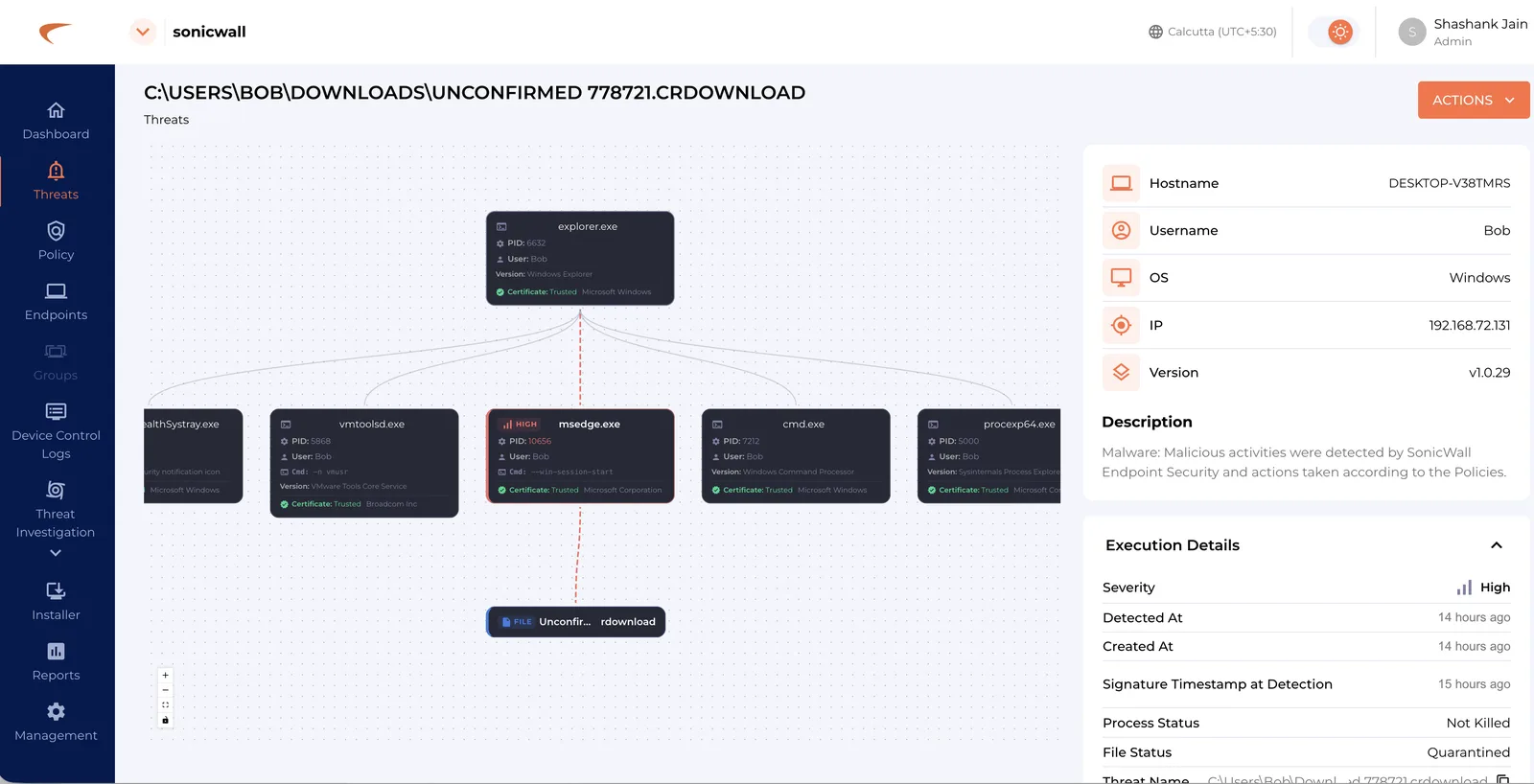The height and width of the screenshot is (784, 1534).
Task: Click the SonicWall logo
Action: point(56,33)
